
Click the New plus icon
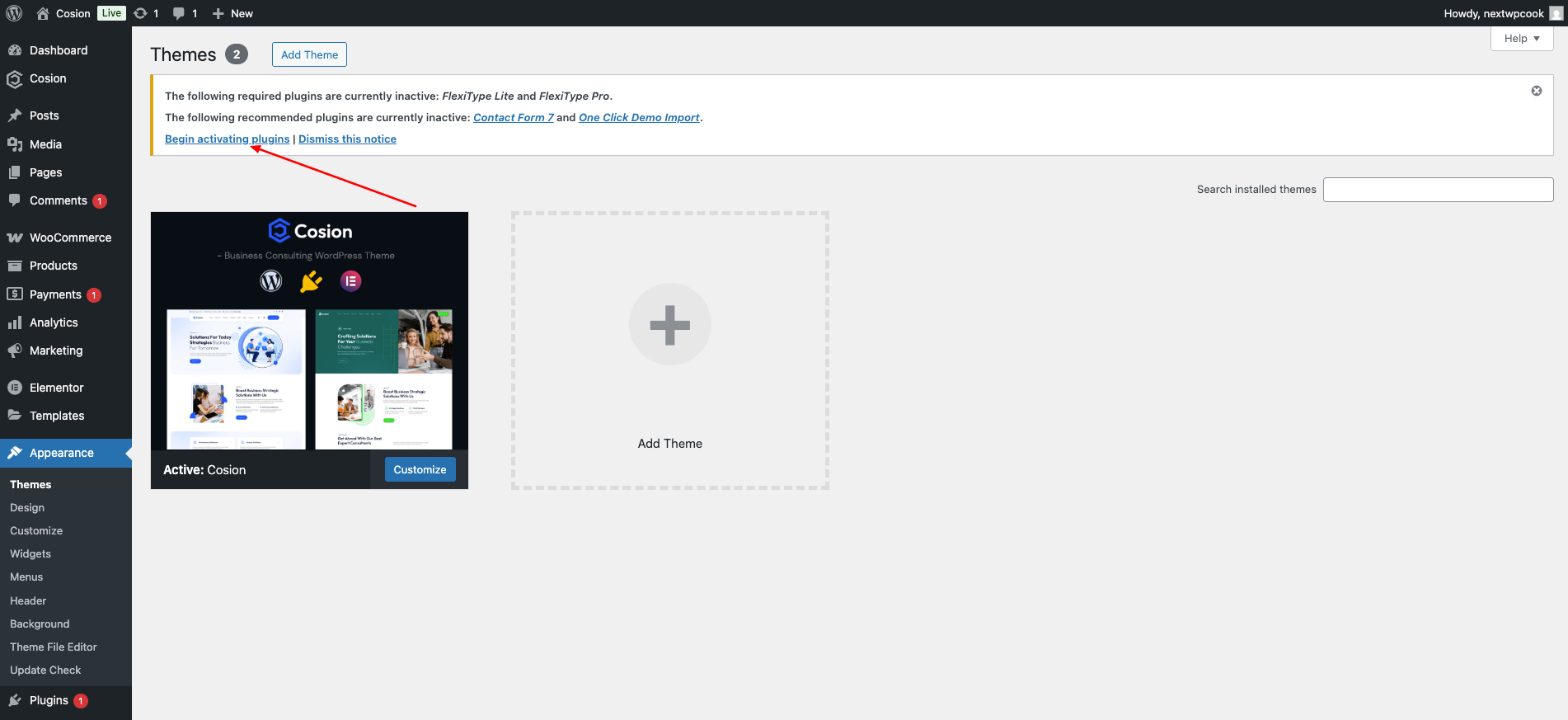(218, 13)
